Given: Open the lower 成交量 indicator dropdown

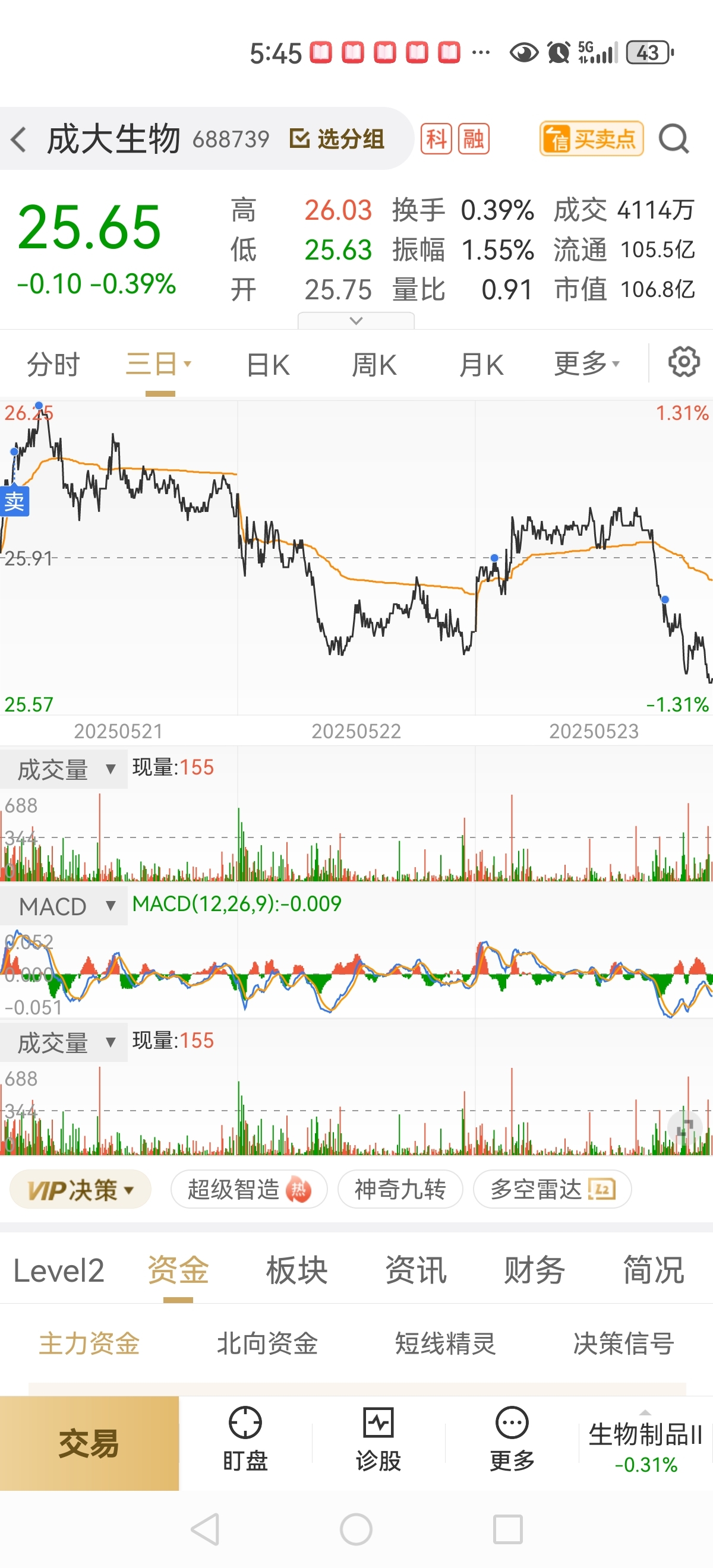Looking at the screenshot, I should click(x=64, y=1043).
